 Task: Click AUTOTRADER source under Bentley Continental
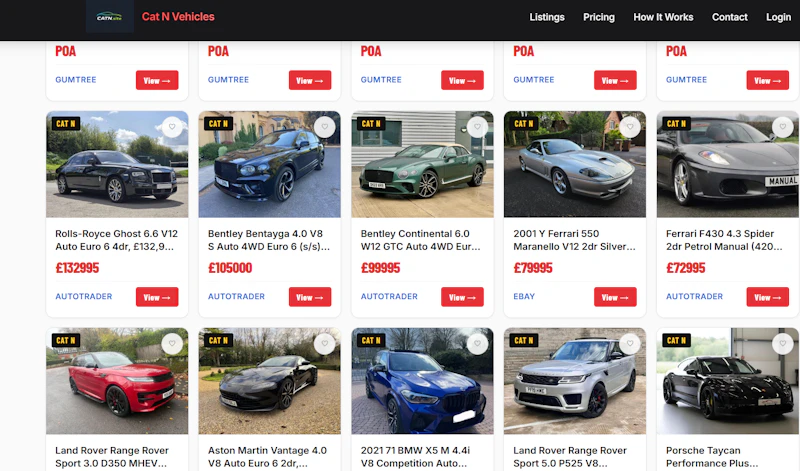[389, 296]
